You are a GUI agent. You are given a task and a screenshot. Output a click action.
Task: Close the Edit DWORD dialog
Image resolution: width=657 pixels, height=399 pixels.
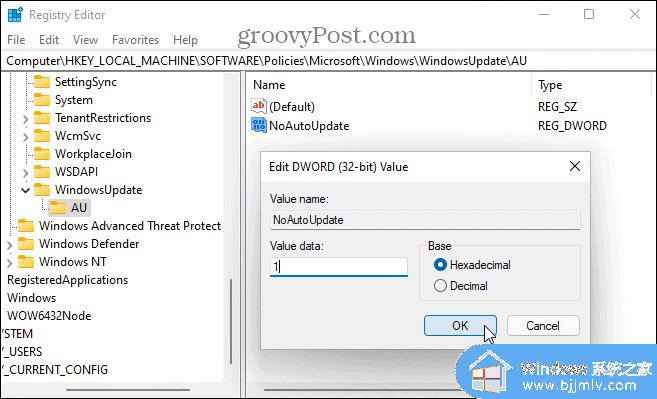[x=575, y=166]
